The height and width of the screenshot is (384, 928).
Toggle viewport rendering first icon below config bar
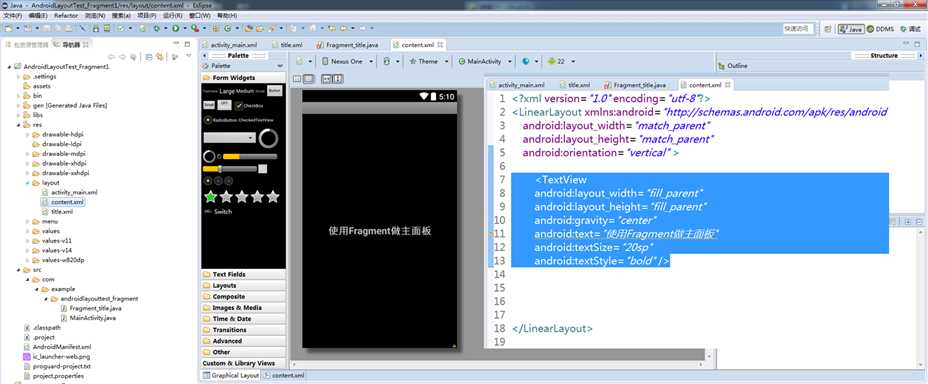click(297, 79)
